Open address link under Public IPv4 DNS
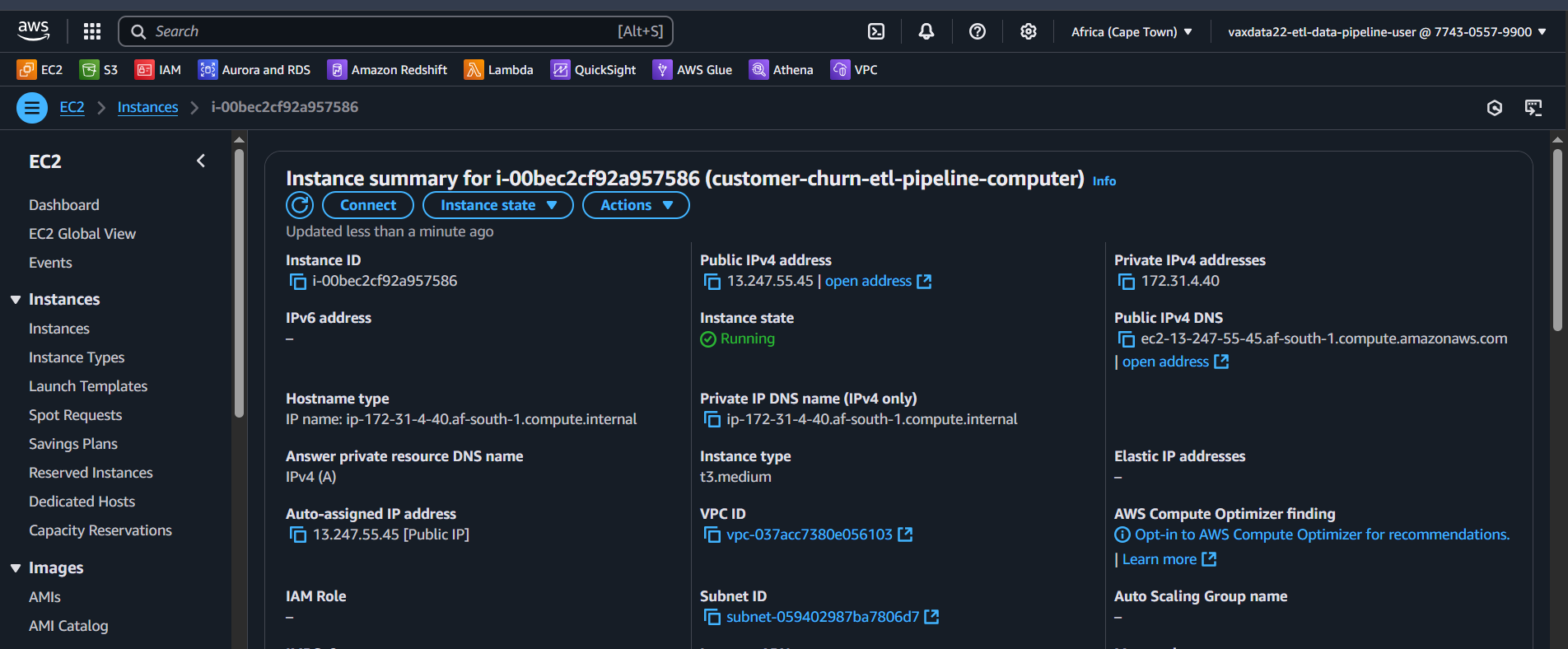1568x649 pixels. coord(1175,362)
